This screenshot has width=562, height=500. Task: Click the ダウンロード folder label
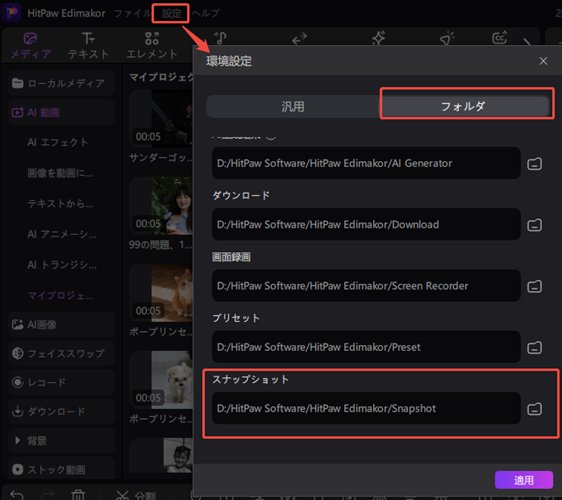tap(241, 195)
